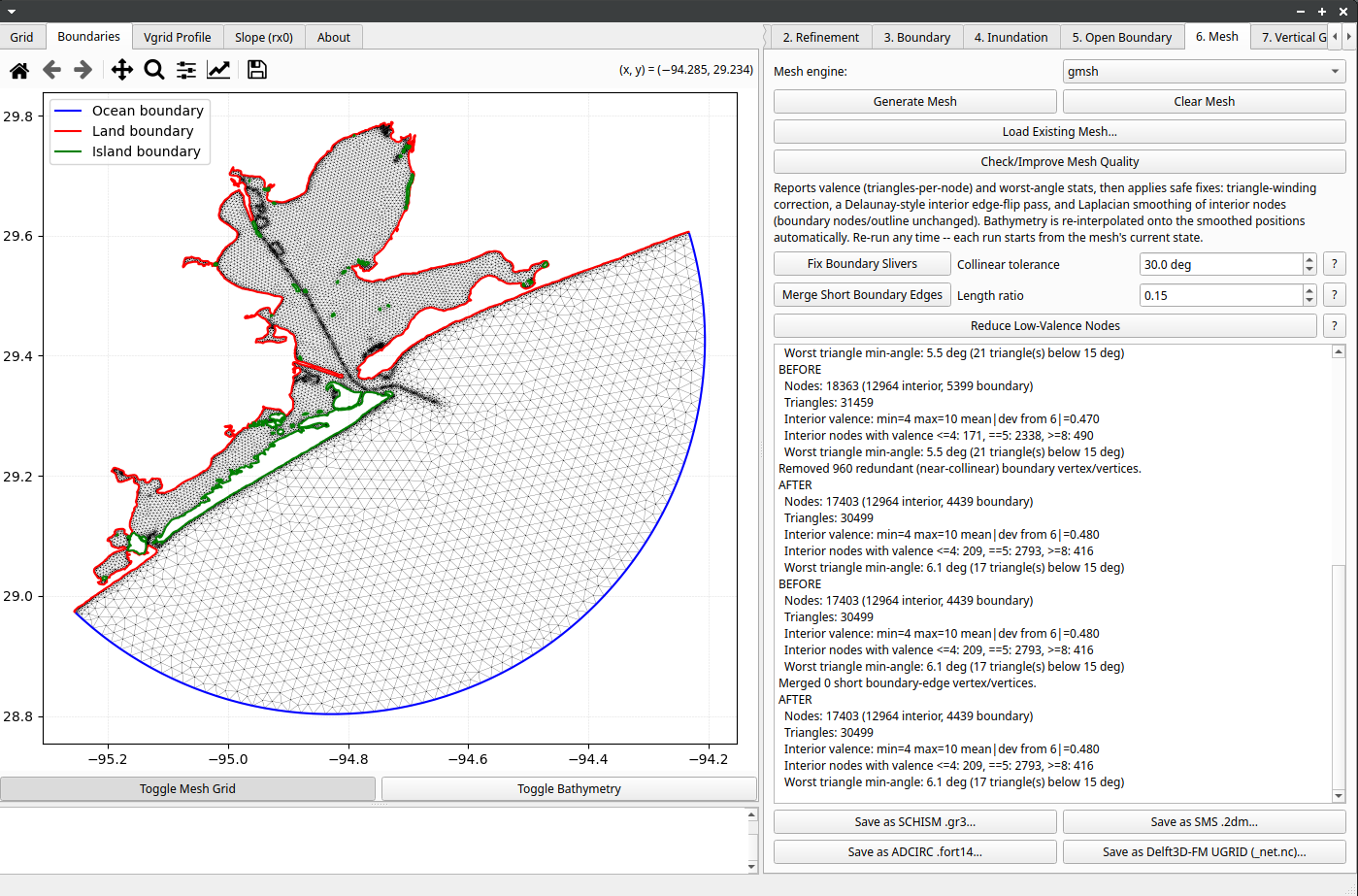Click Clear Mesh button

pyautogui.click(x=1205, y=101)
